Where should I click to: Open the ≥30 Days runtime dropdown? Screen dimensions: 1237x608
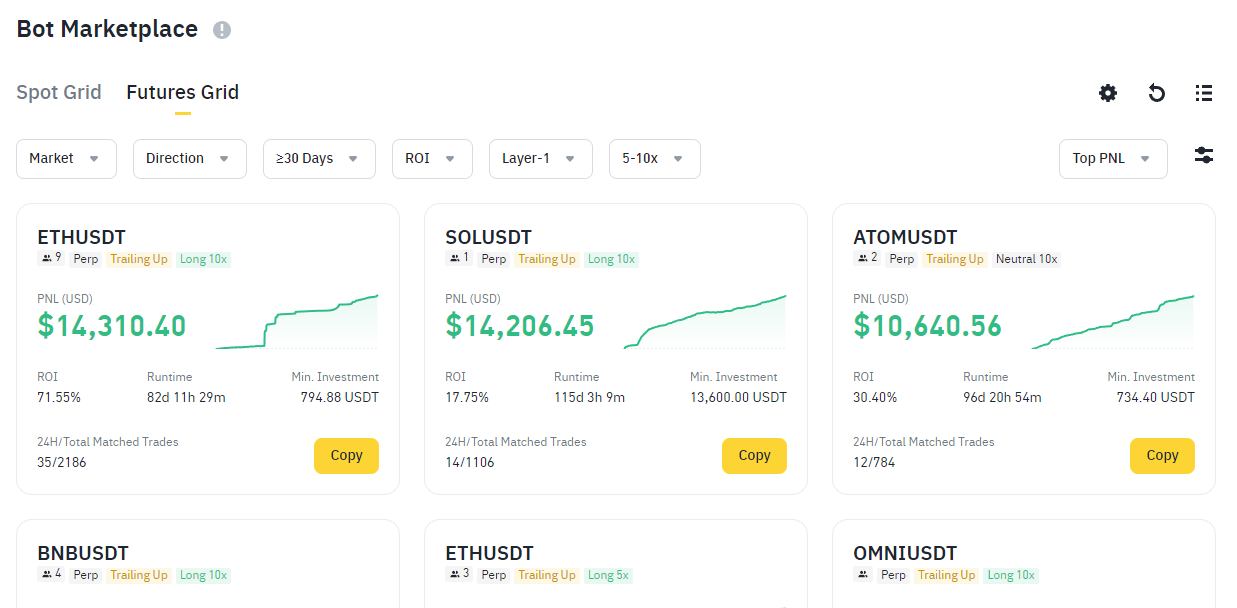(x=319, y=159)
